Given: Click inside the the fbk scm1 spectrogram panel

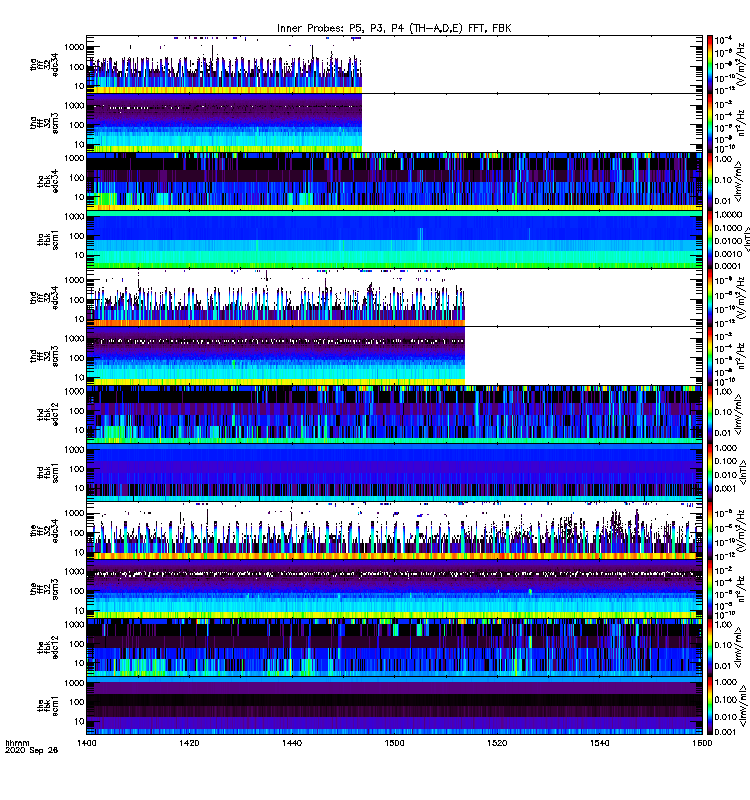Looking at the screenshot, I should point(394,706).
